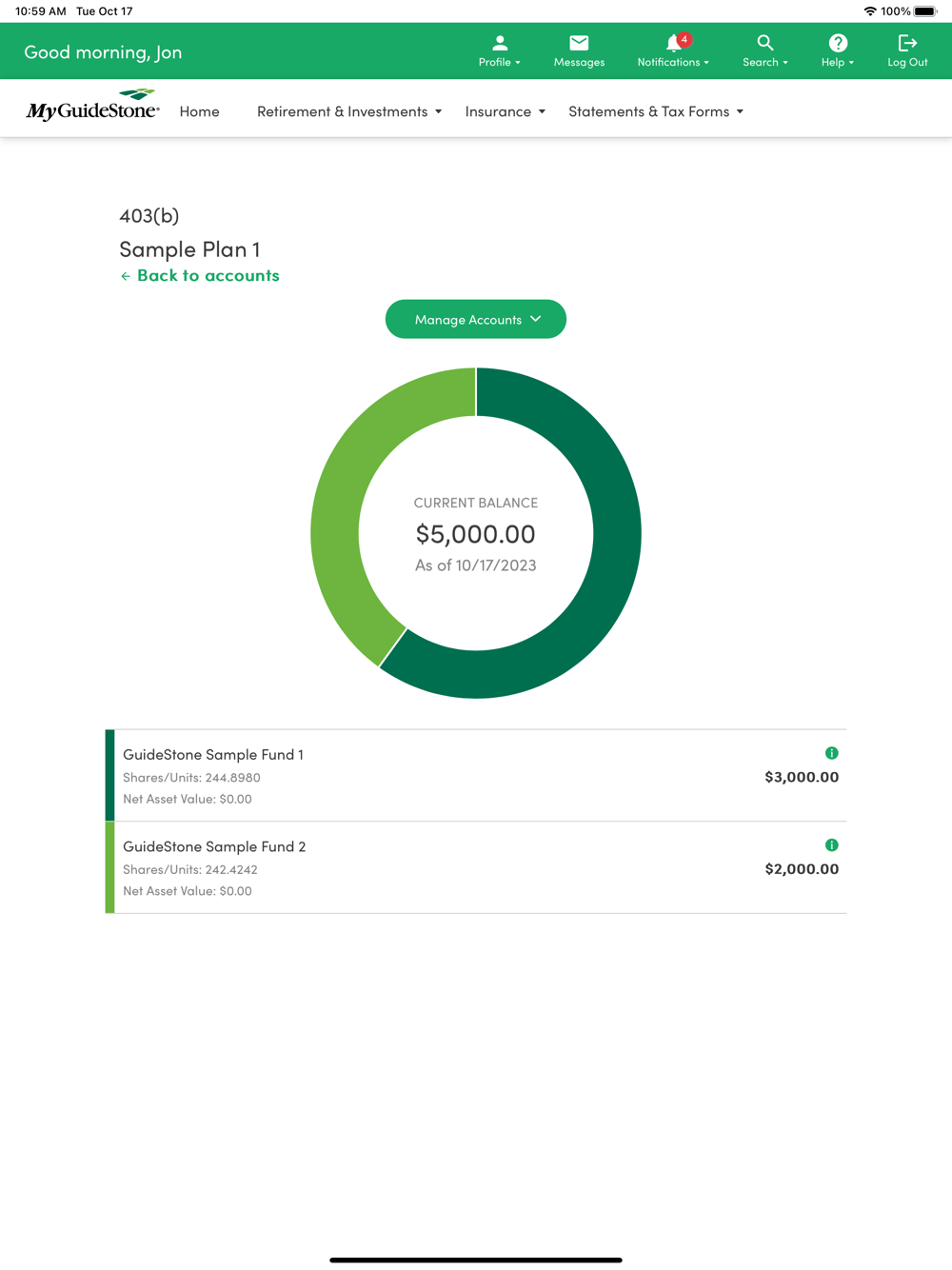The width and height of the screenshot is (952, 1270).
Task: Tap the dark green bar beside Fund 1
Action: (x=109, y=775)
